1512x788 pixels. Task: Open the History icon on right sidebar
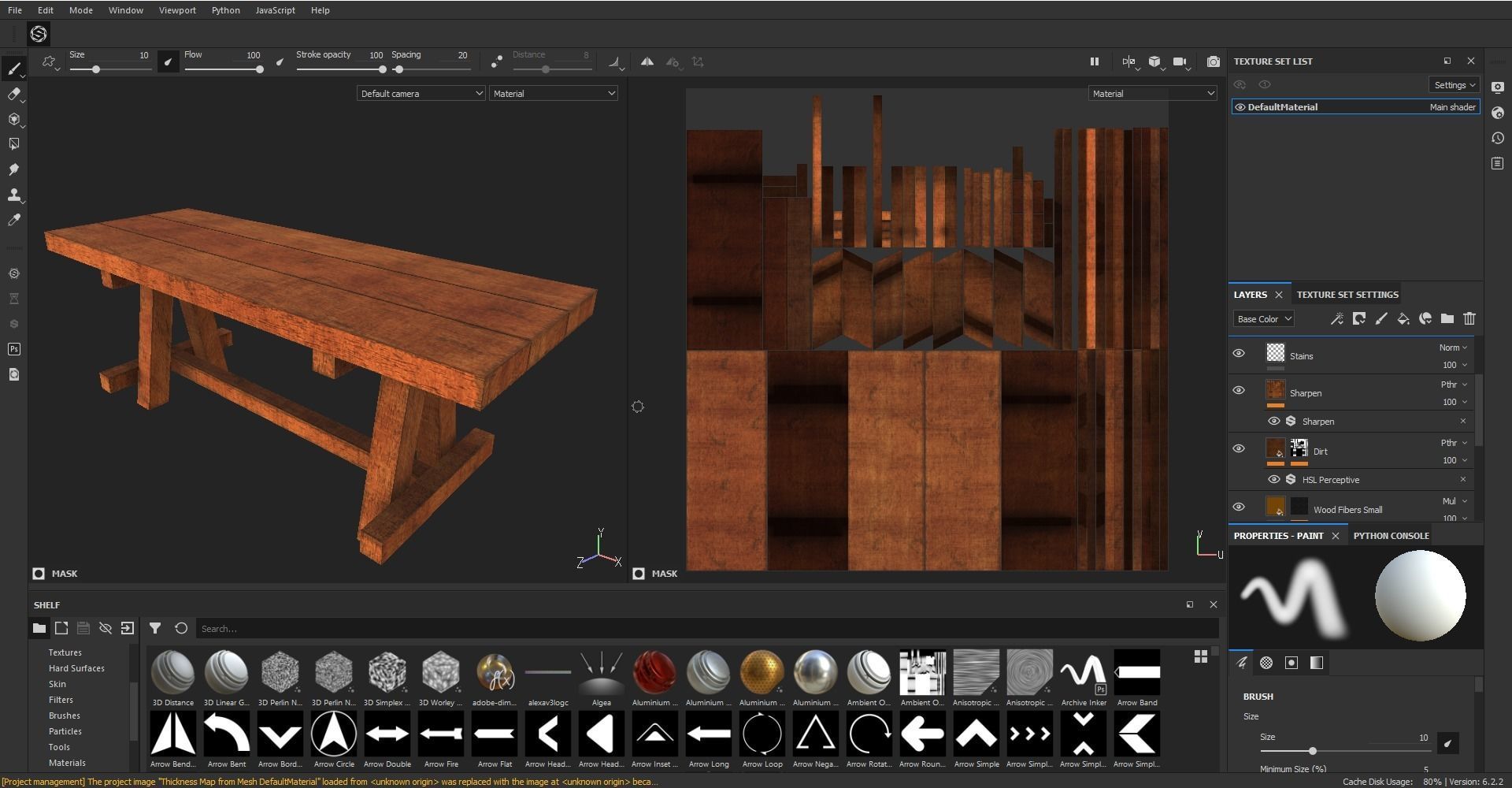[x=1498, y=138]
